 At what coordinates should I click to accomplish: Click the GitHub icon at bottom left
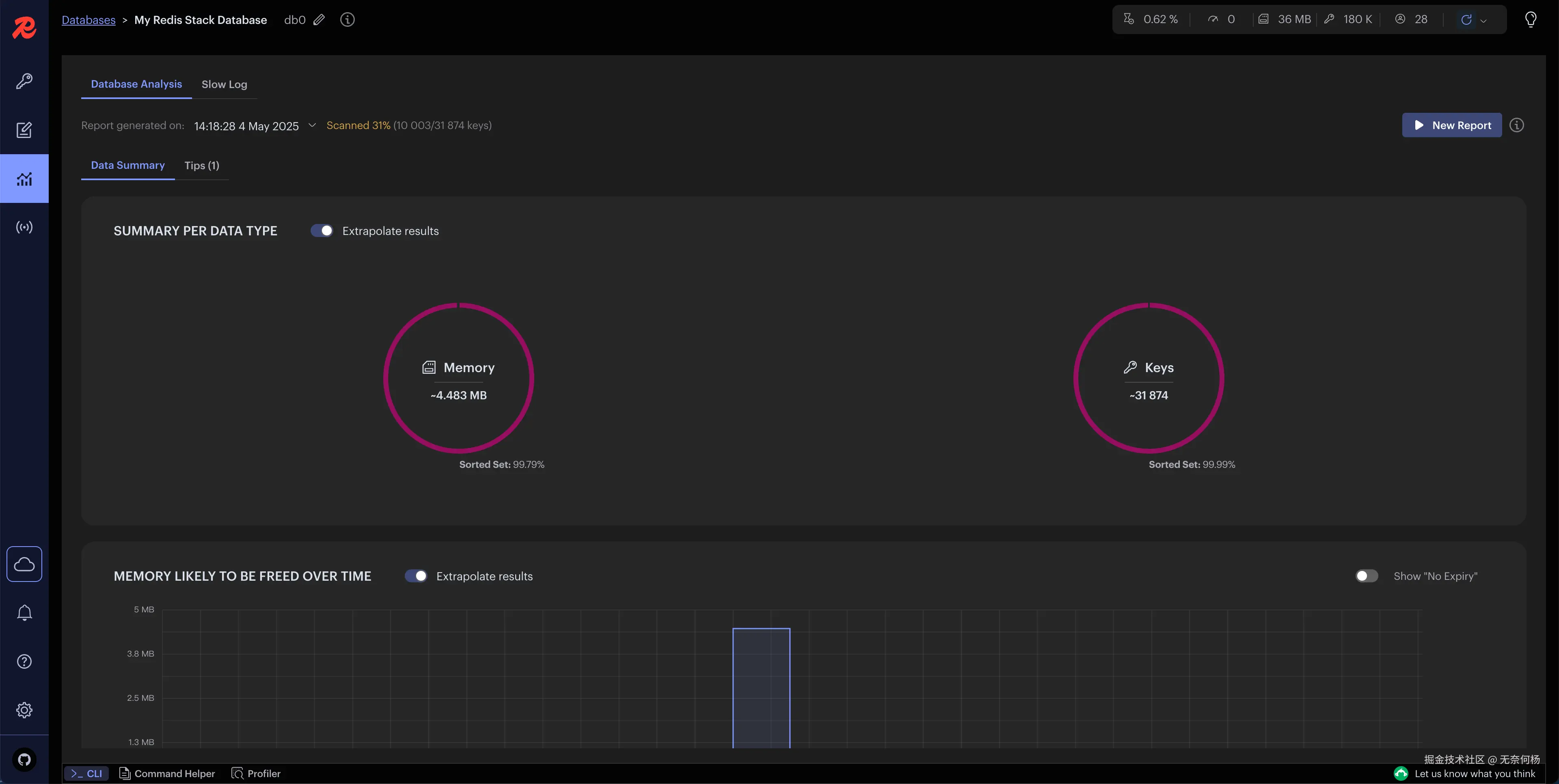[x=24, y=759]
